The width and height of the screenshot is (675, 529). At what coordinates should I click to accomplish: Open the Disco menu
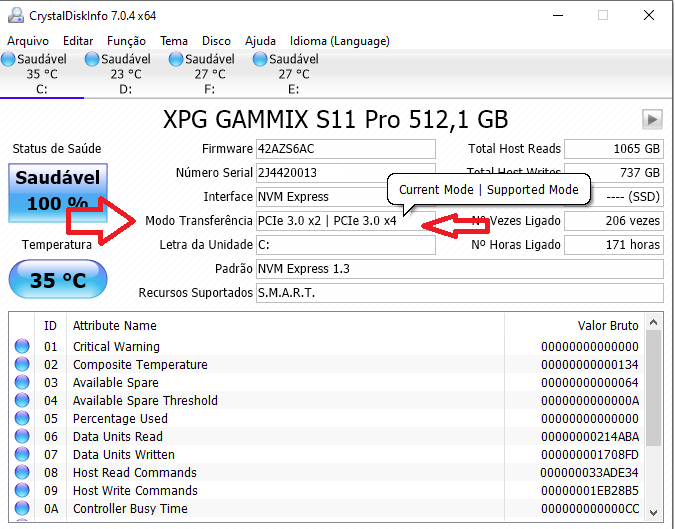coord(216,41)
